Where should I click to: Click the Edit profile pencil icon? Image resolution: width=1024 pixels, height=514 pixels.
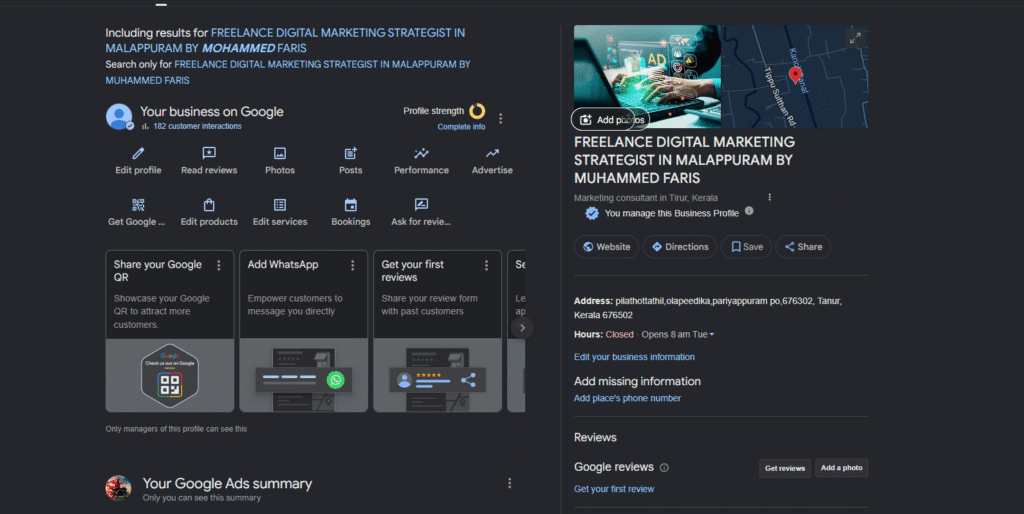[138, 154]
